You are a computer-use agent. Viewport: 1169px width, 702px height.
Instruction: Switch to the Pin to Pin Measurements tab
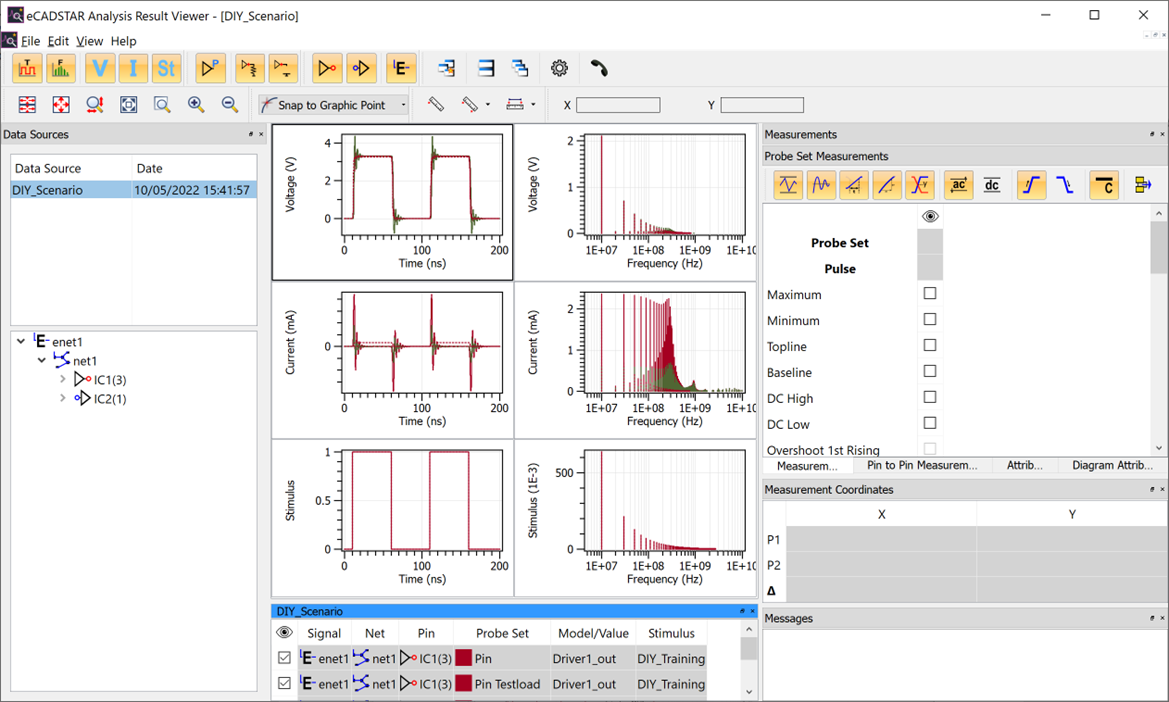pyautogui.click(x=921, y=466)
